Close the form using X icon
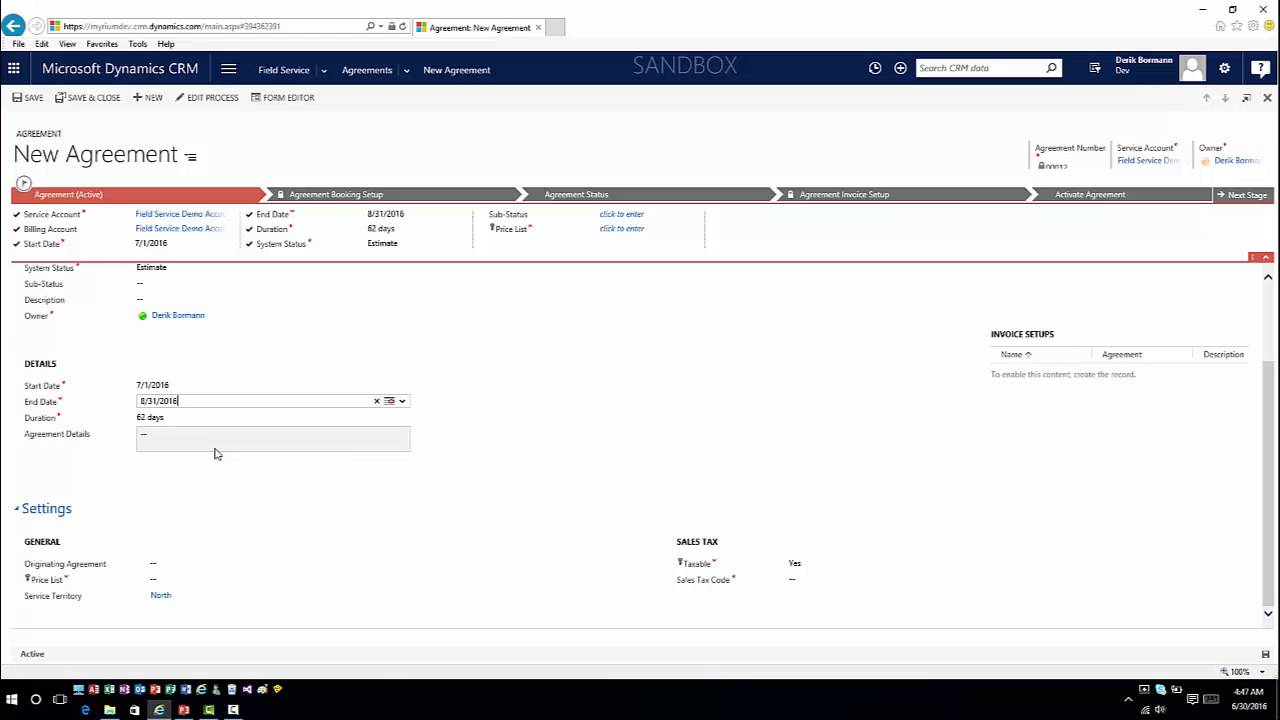Image resolution: width=1280 pixels, height=720 pixels. tap(1267, 98)
